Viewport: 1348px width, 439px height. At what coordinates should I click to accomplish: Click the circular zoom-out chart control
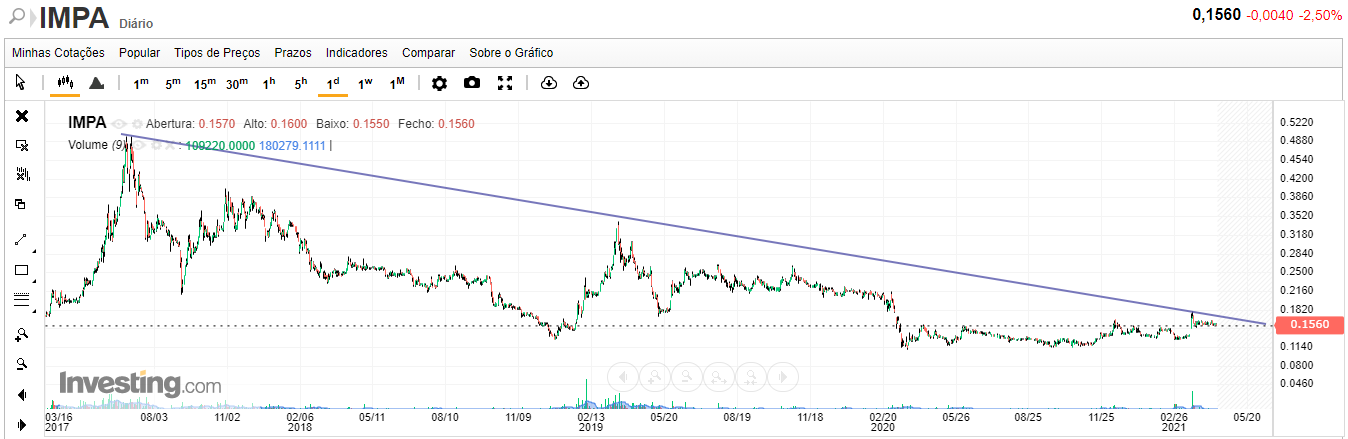686,376
